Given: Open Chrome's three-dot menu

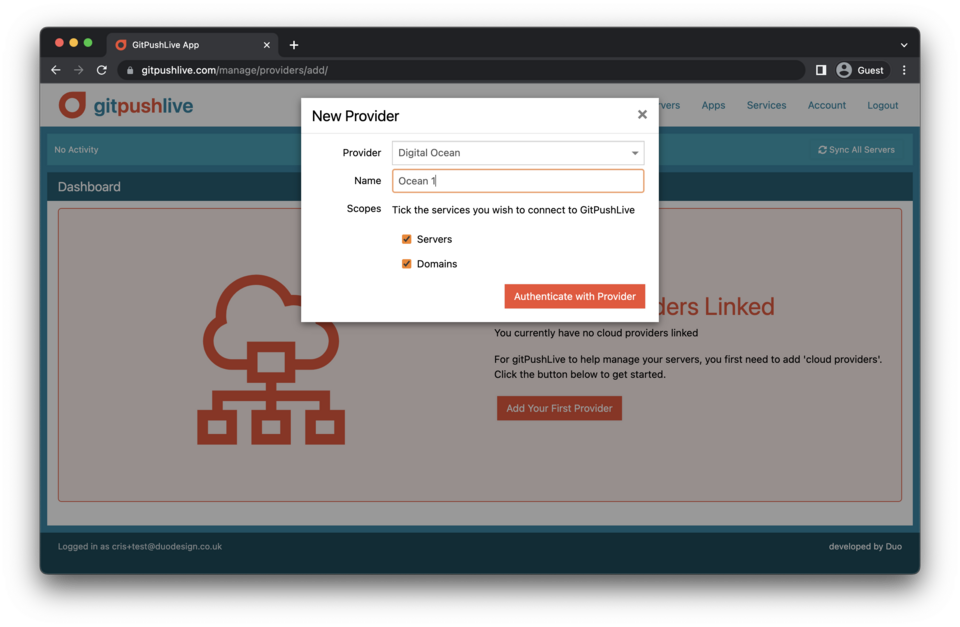Looking at the screenshot, I should 904,70.
